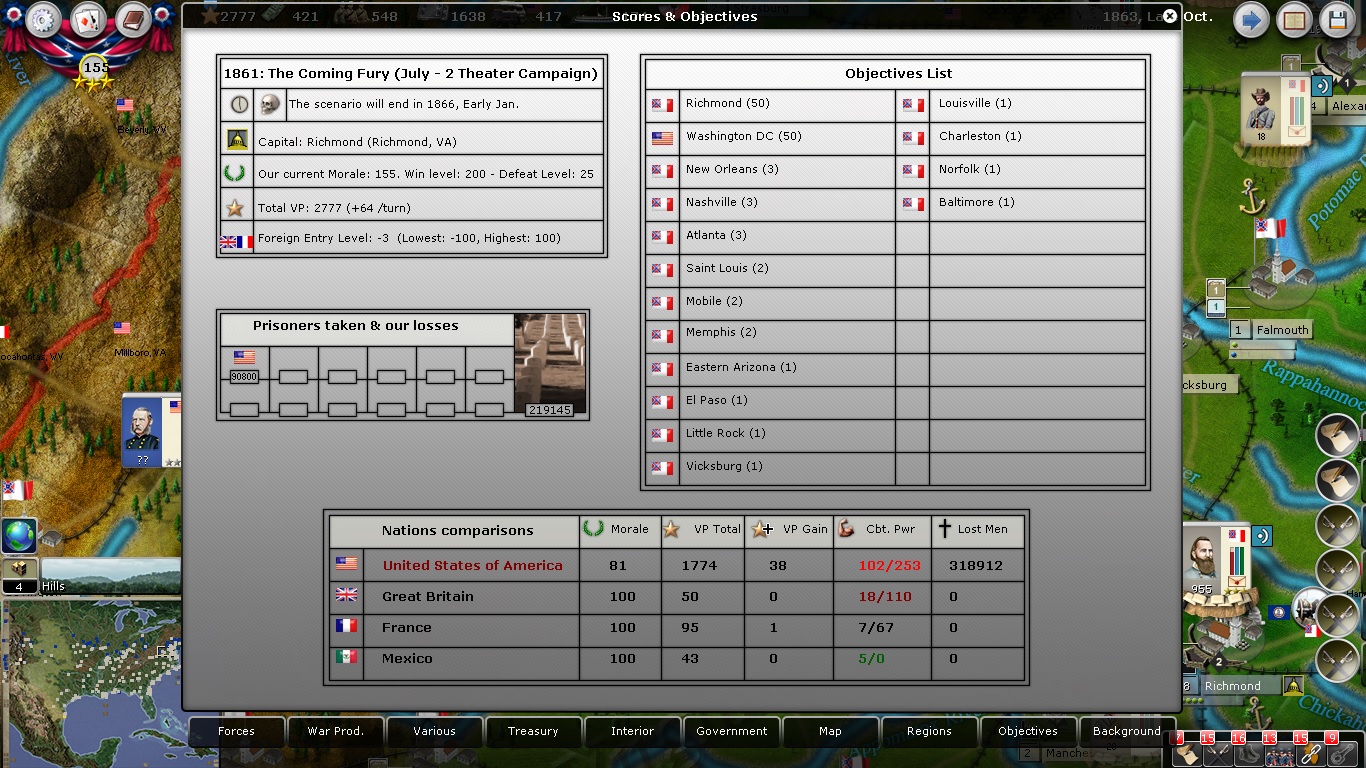Select the Treasury tab
Screen dimensions: 1366x768
pos(533,731)
